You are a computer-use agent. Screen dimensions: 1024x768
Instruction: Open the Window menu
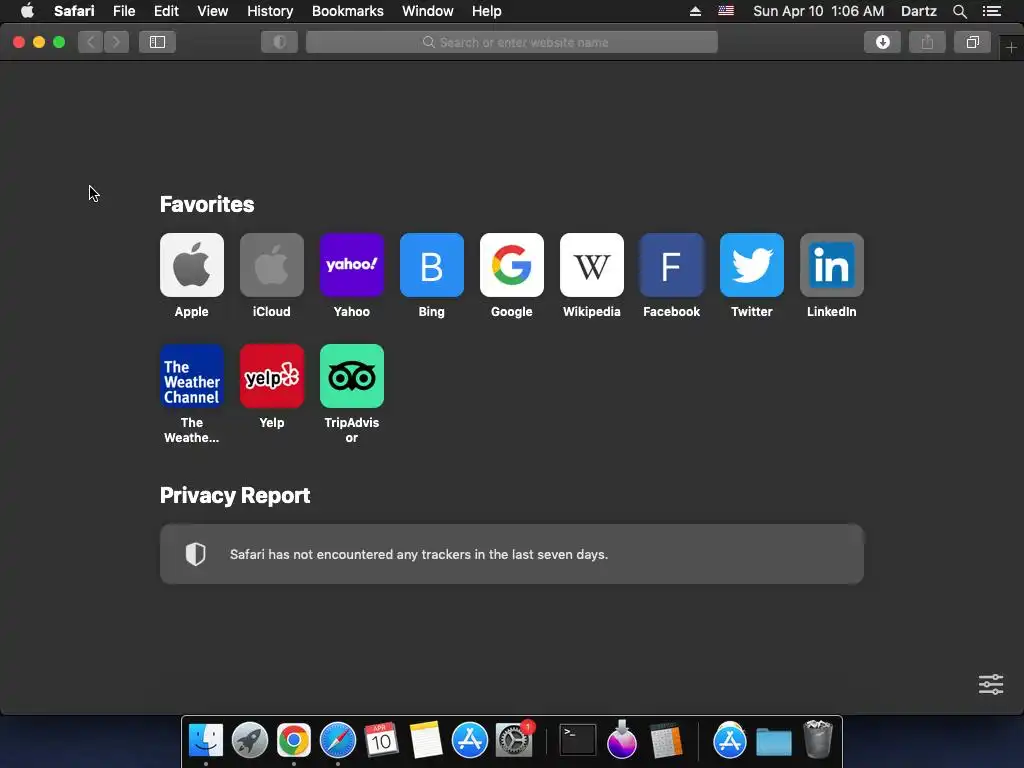click(x=428, y=11)
